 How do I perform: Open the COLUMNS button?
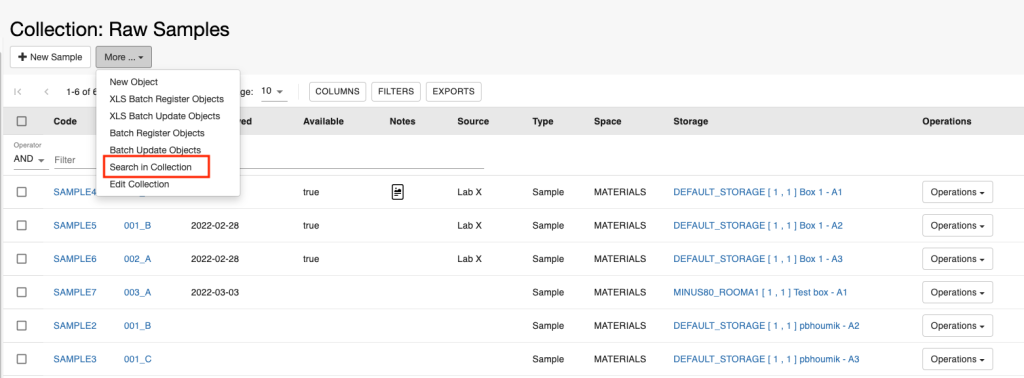(x=337, y=91)
